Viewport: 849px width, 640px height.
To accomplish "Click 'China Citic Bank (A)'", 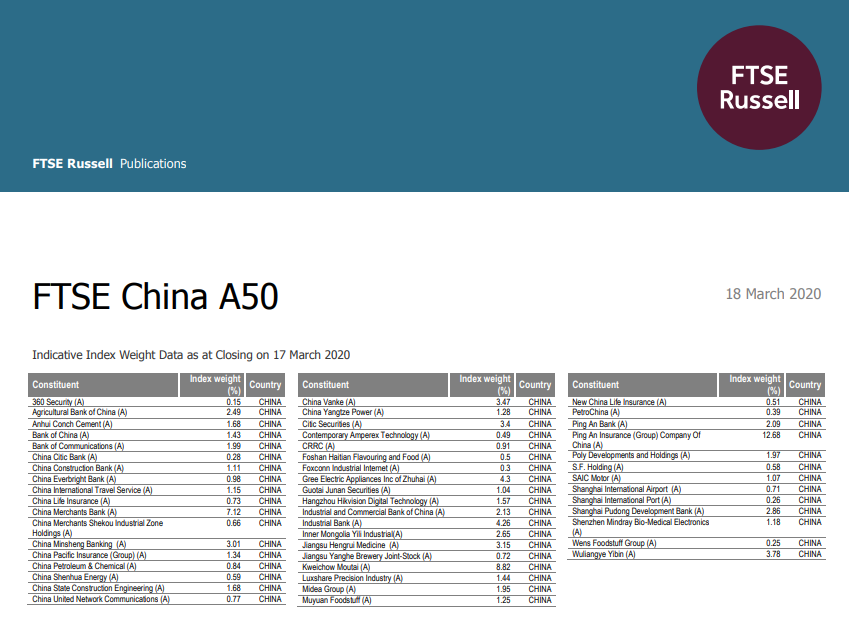I will click(64, 457).
